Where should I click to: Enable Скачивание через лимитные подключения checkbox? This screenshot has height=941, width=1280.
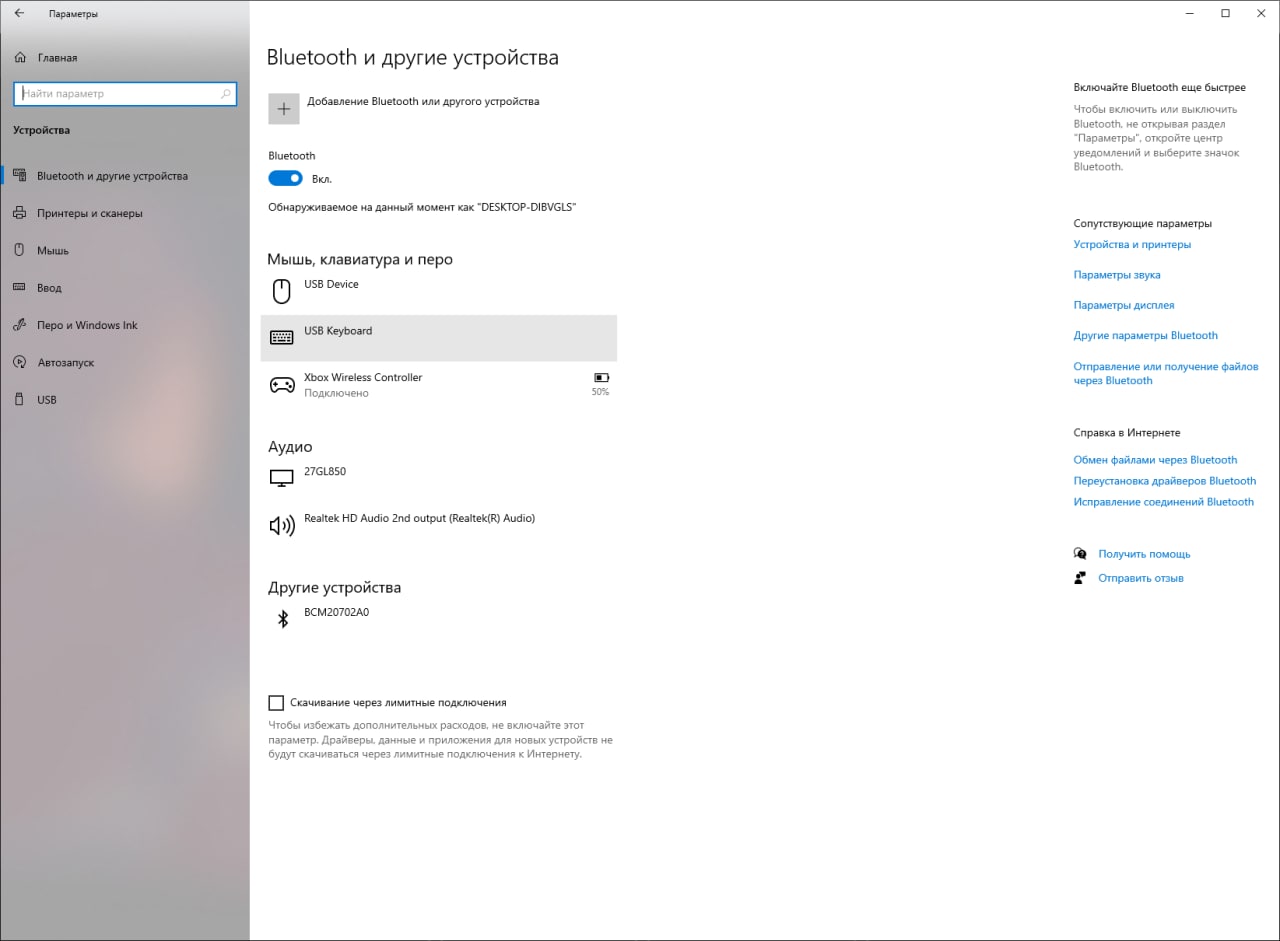tap(276, 703)
